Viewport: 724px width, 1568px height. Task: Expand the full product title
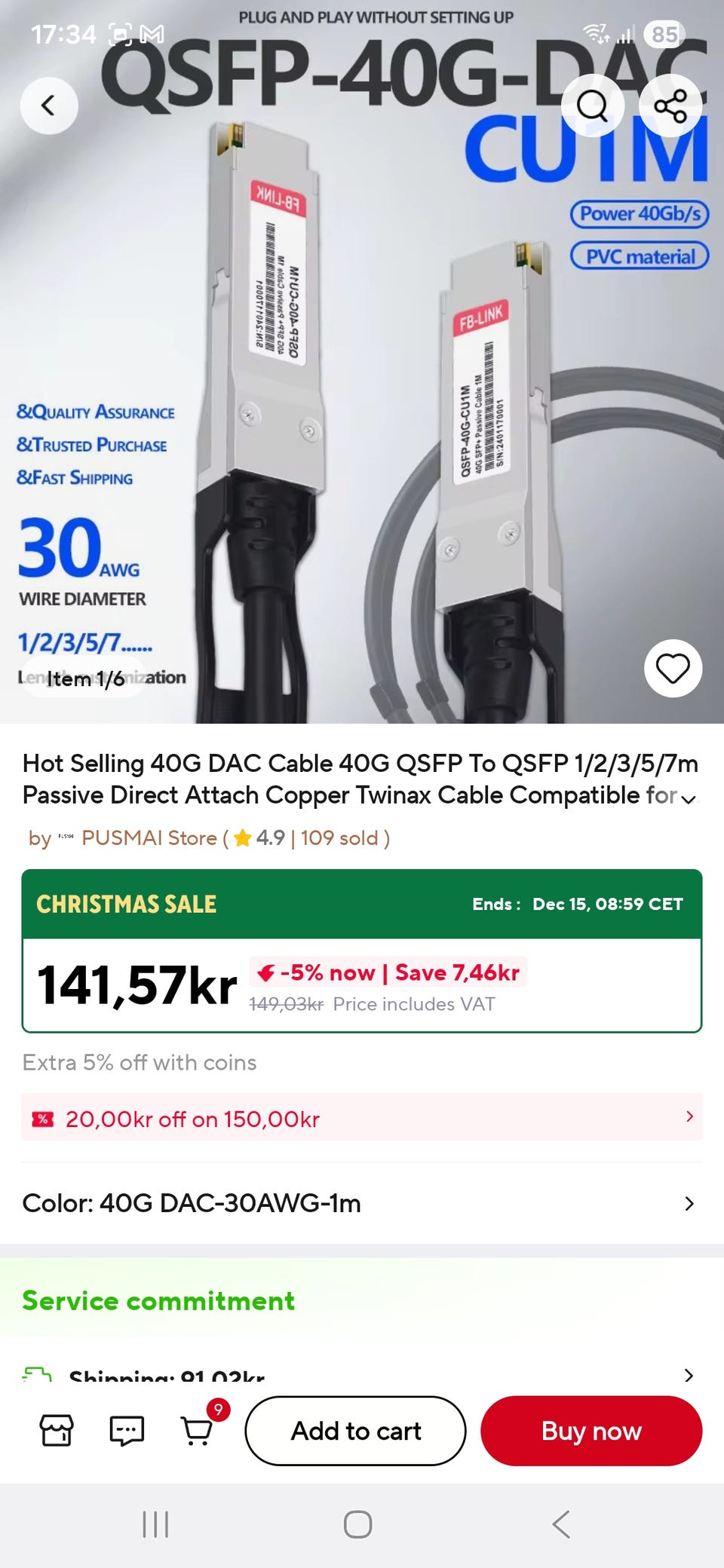tap(688, 799)
